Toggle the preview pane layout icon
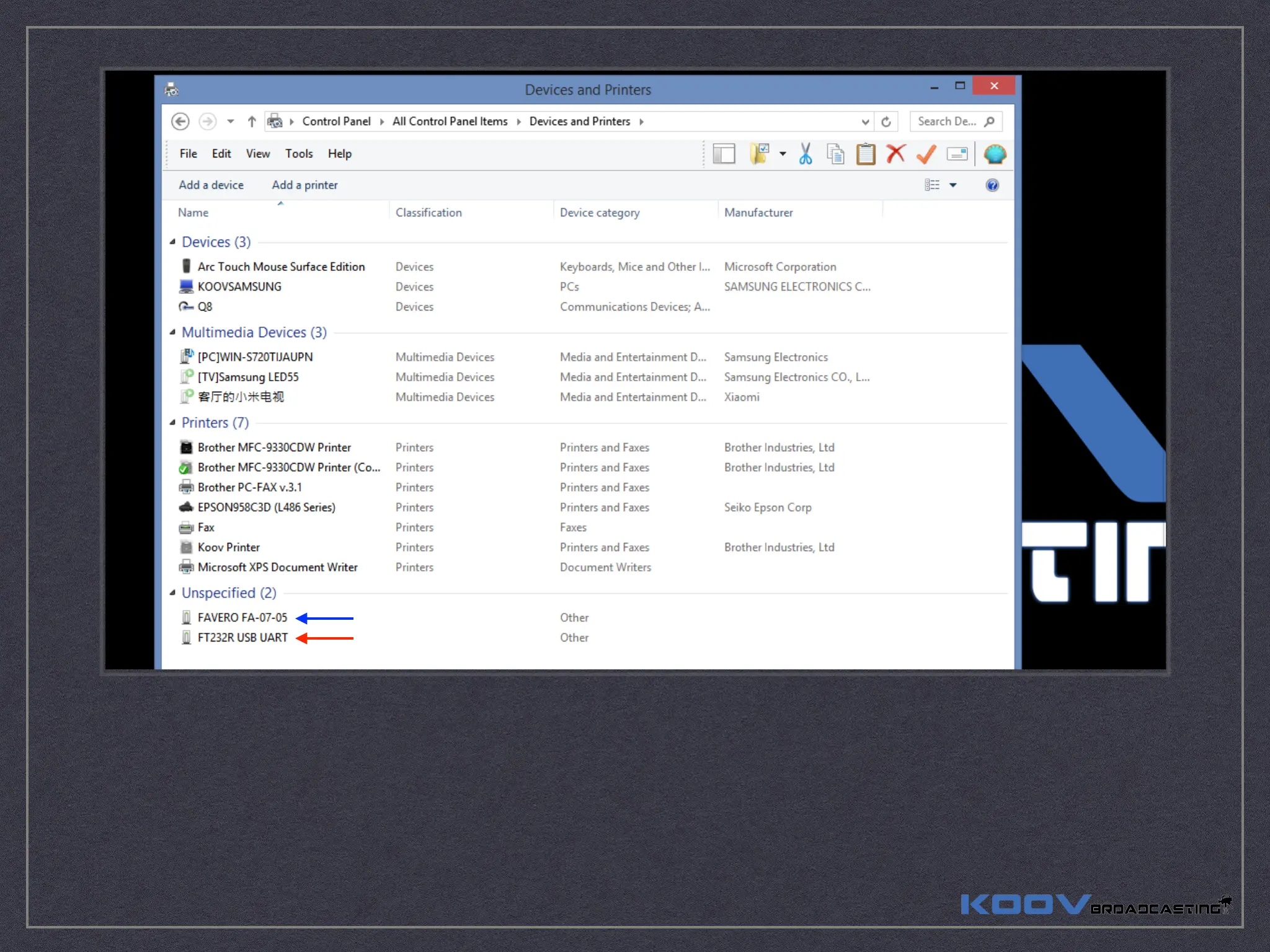The width and height of the screenshot is (1270, 952). click(x=724, y=154)
